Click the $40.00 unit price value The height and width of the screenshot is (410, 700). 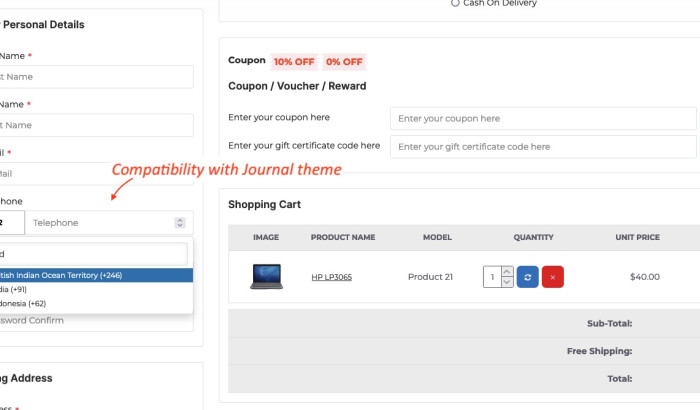click(x=645, y=277)
